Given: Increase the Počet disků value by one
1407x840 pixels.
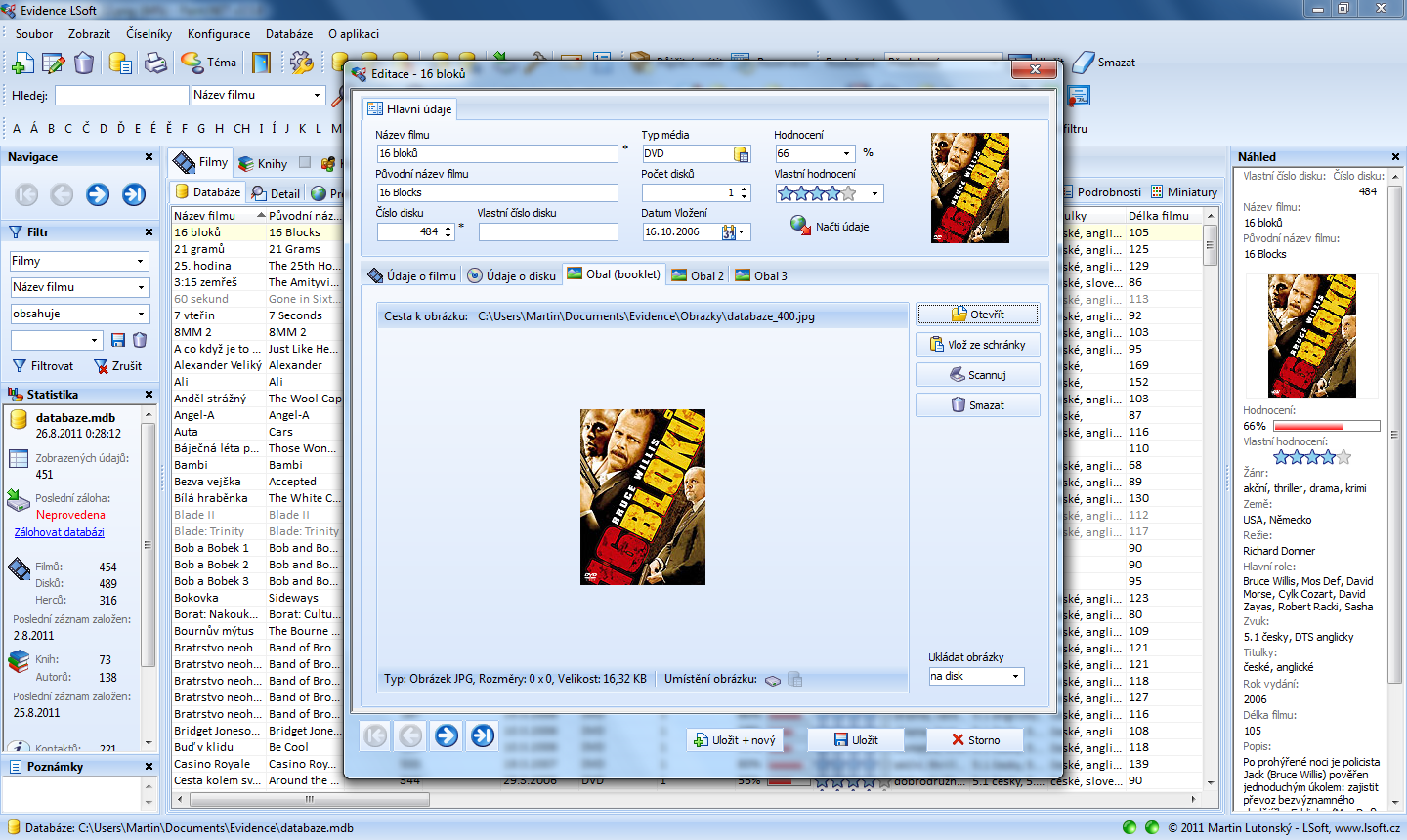Looking at the screenshot, I should [x=745, y=189].
